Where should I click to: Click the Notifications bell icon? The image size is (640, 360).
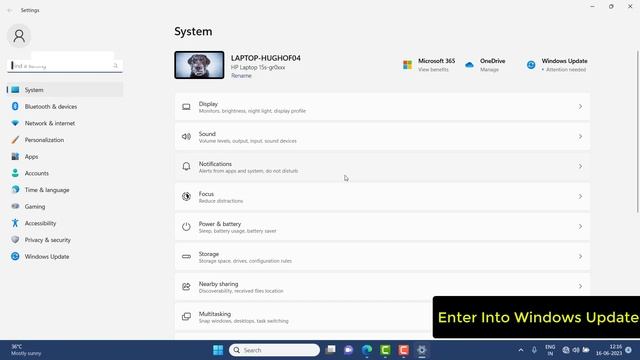tap(186, 167)
